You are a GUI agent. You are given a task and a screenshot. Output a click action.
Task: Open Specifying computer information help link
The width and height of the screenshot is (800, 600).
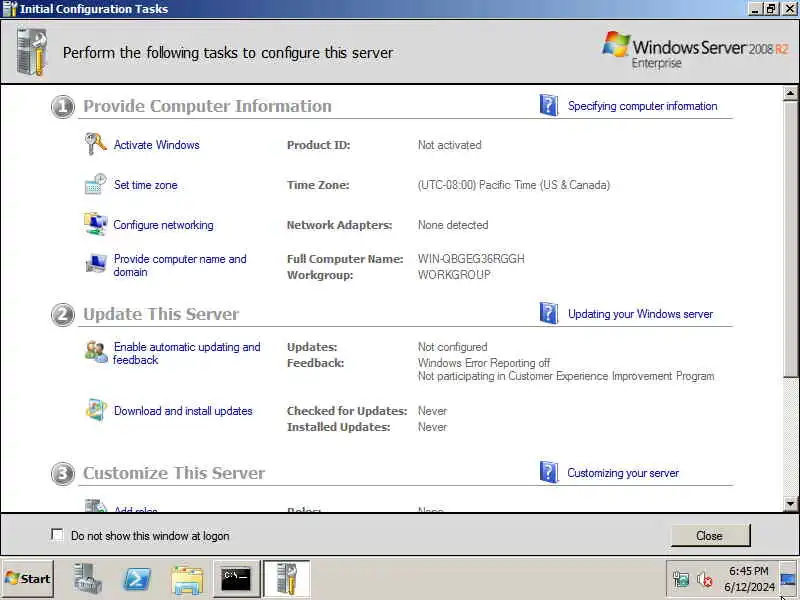click(642, 106)
